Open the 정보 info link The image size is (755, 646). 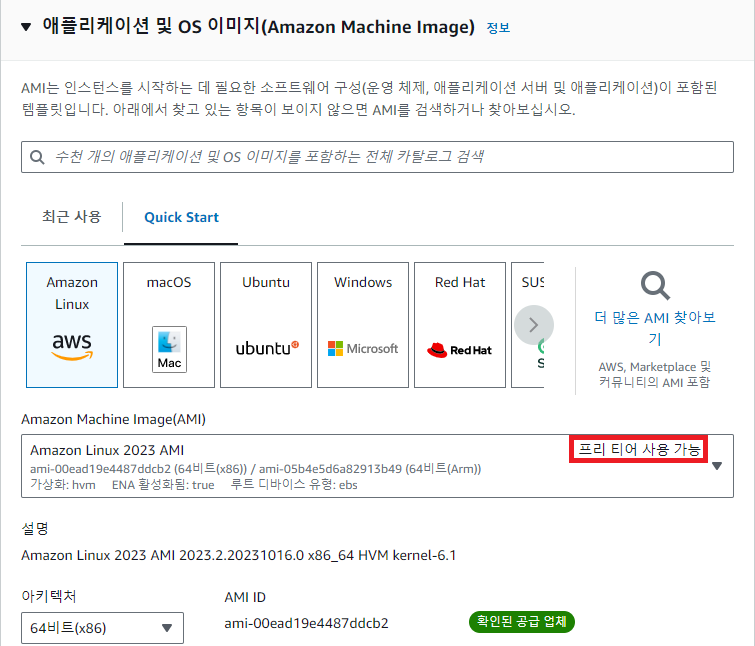coord(498,28)
